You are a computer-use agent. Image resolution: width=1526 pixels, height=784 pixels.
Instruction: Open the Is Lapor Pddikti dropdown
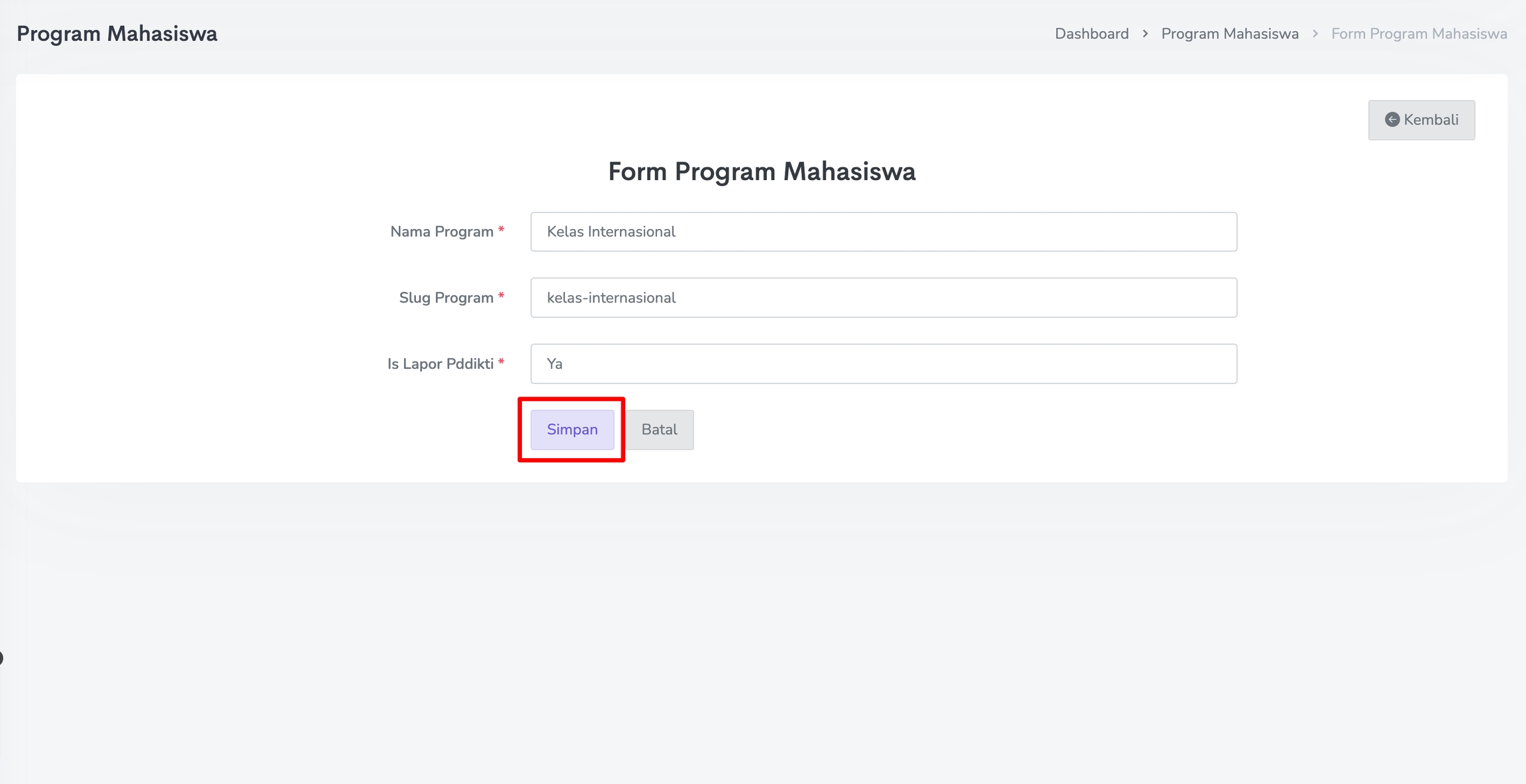point(884,364)
